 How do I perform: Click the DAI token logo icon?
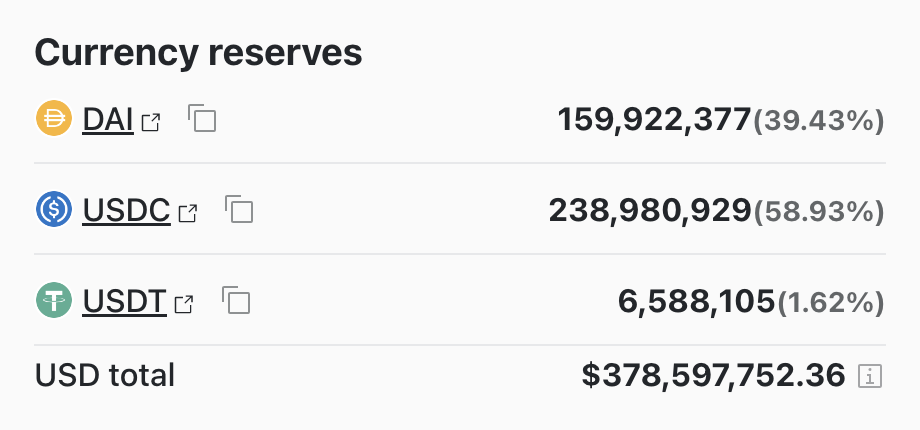(x=52, y=119)
